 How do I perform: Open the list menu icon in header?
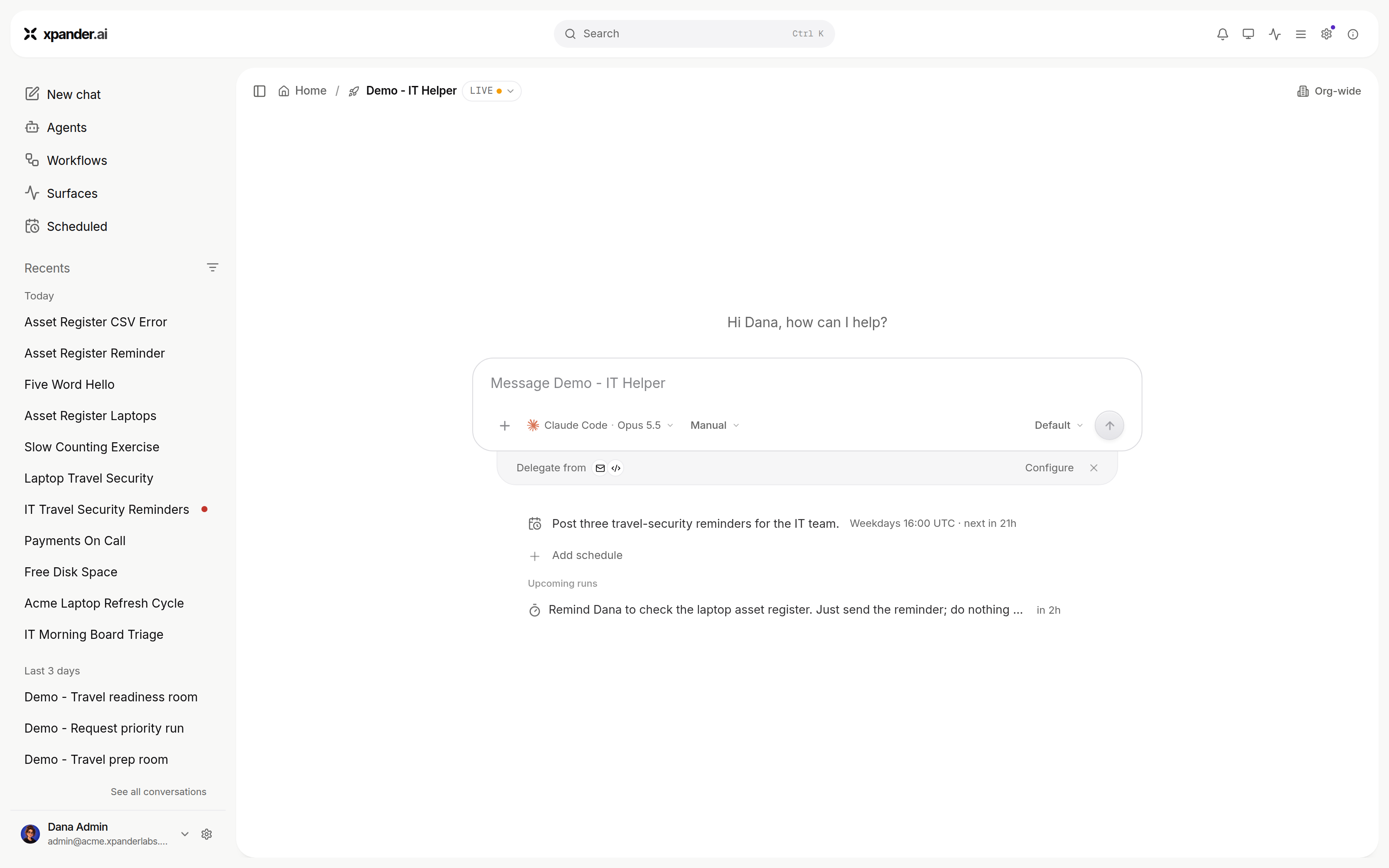(1300, 34)
